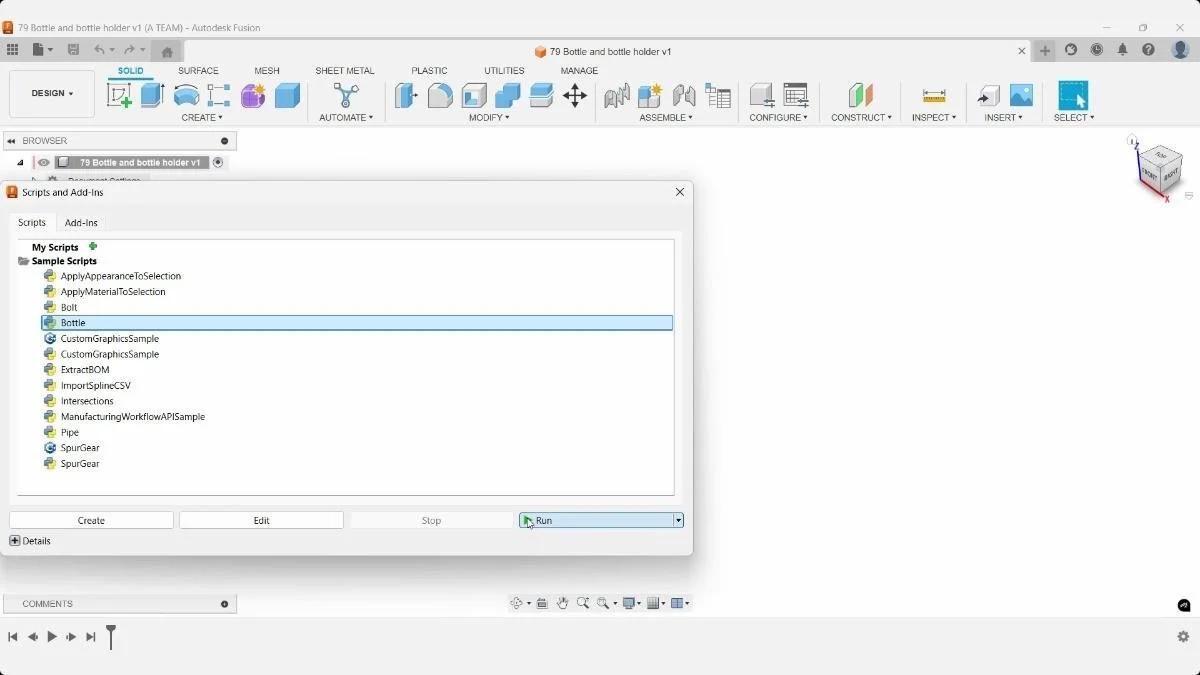Select the Offset Face tool
Screen dimensions: 1200x675
[541, 96]
